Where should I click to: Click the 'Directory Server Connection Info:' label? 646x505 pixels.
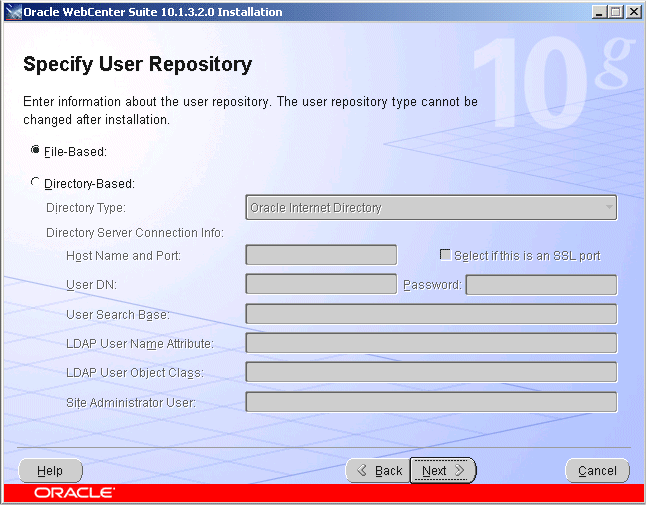(x=135, y=233)
